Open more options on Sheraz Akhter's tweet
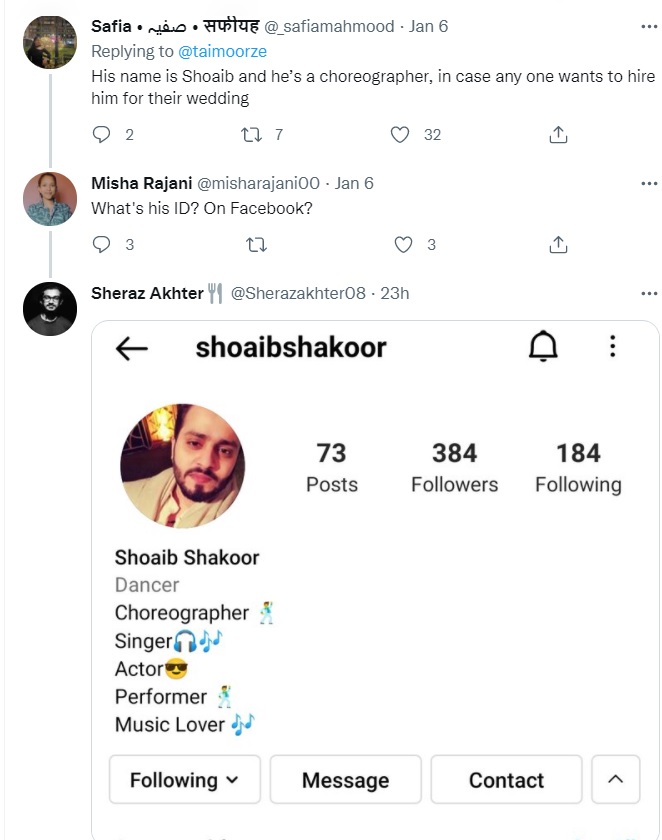 point(649,293)
